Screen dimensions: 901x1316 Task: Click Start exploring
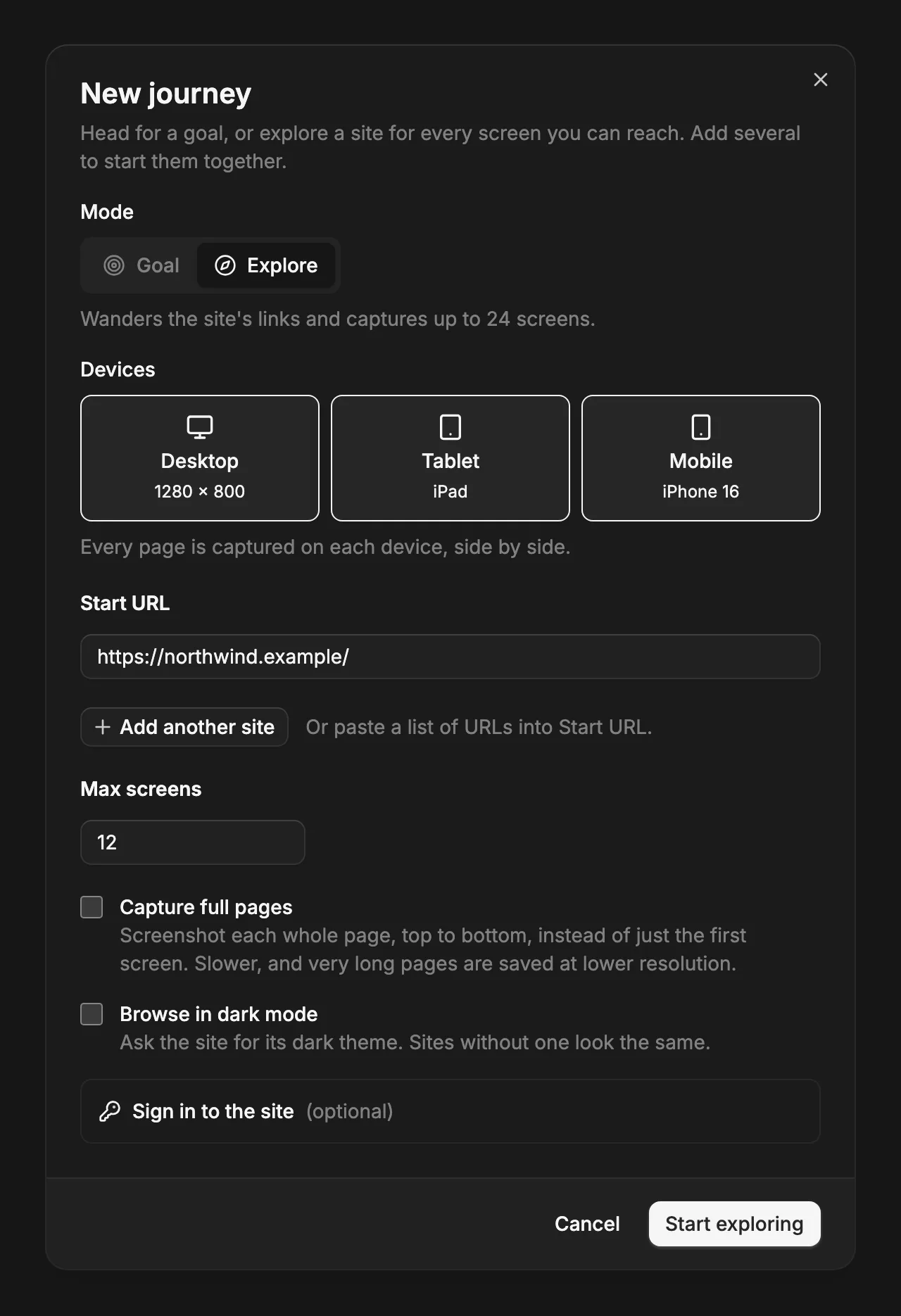click(734, 1224)
